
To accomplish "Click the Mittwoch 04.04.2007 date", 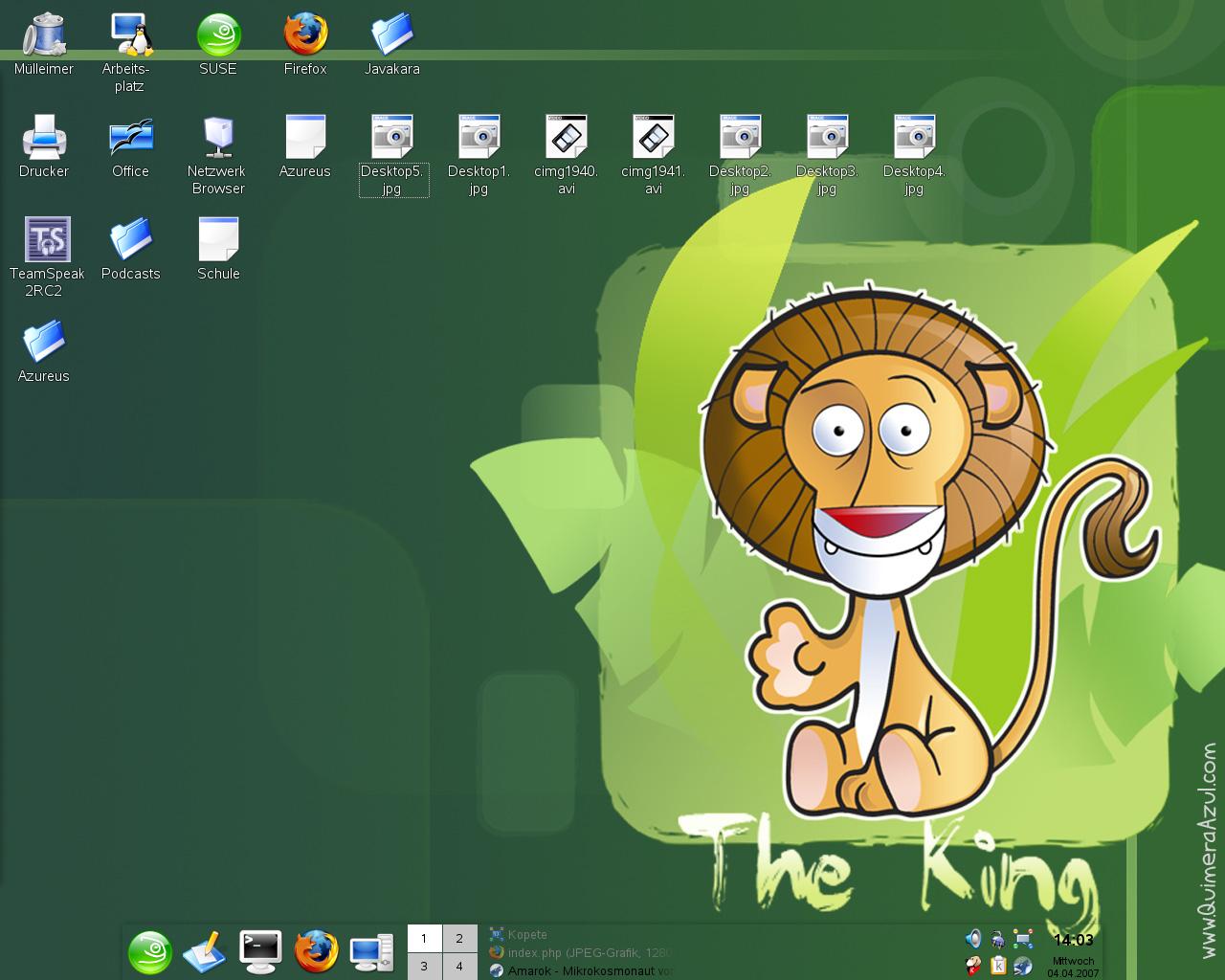I will pos(1073,967).
